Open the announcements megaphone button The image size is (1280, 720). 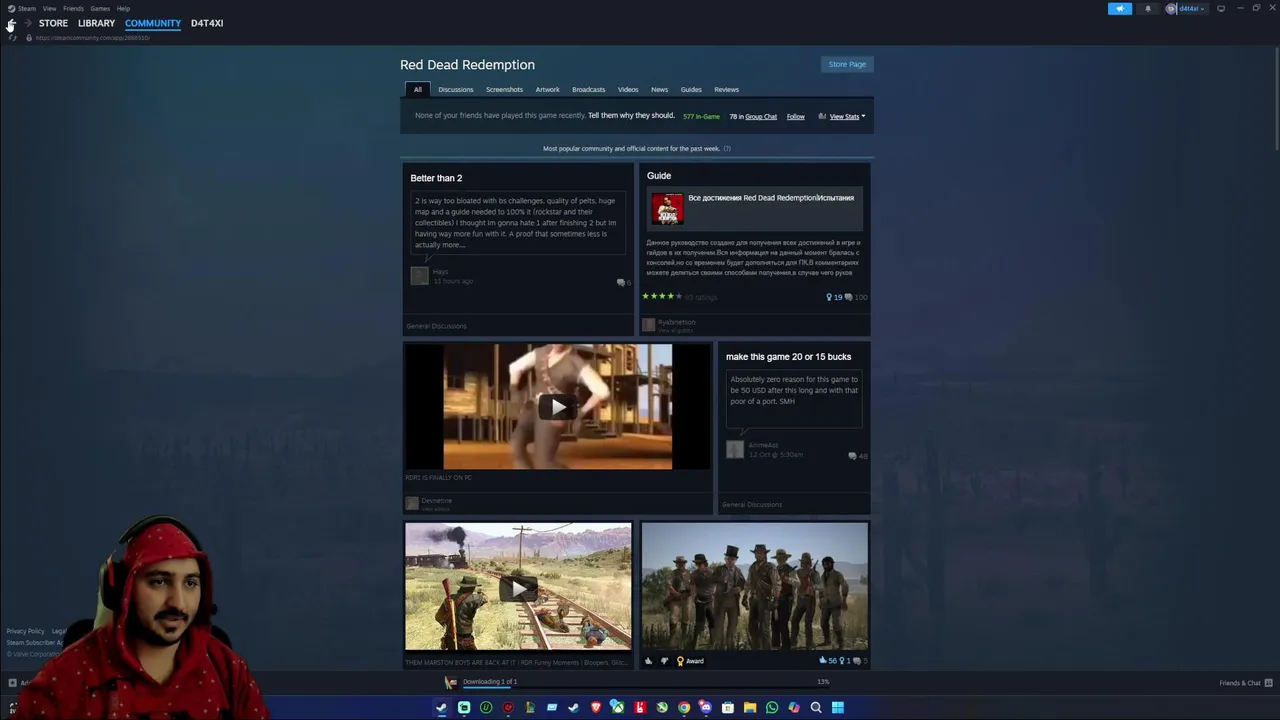(1120, 9)
